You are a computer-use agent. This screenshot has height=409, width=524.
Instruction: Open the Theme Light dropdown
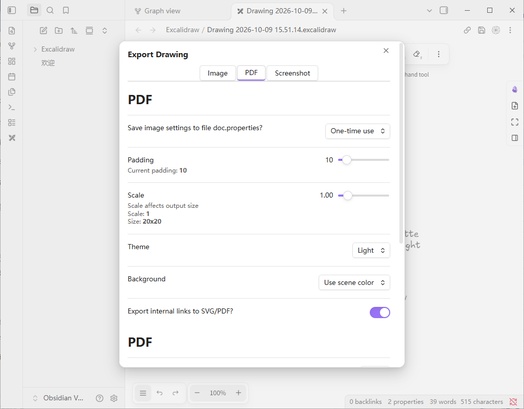(x=371, y=250)
